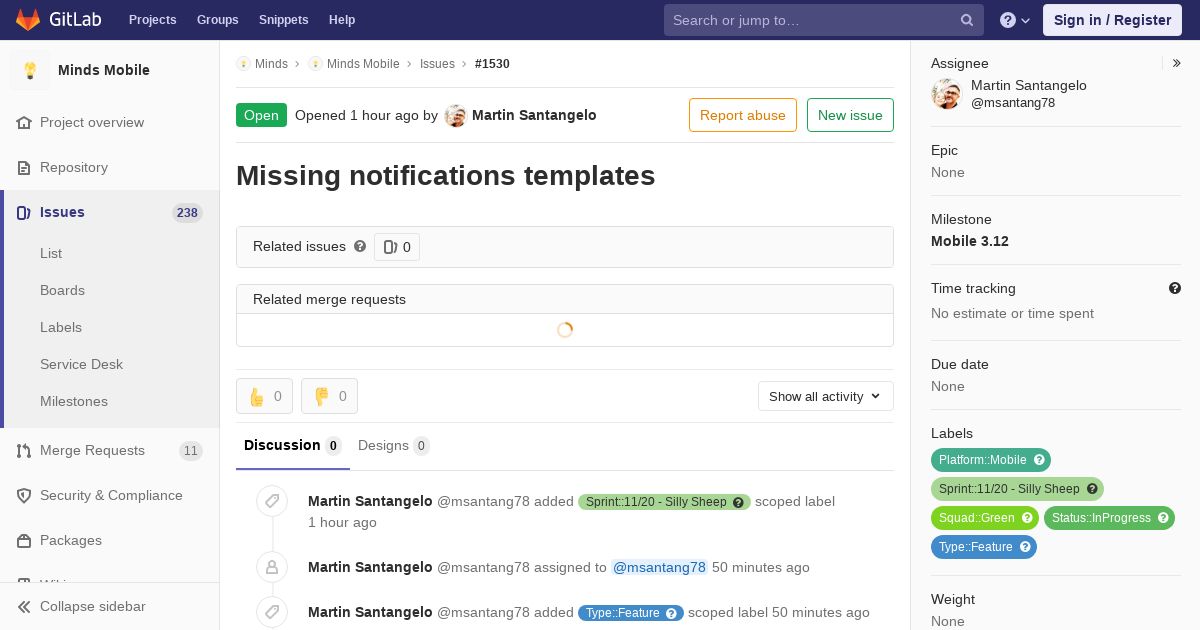Click the Project overview home icon
Screen dimensions: 1200x630
click(24, 123)
